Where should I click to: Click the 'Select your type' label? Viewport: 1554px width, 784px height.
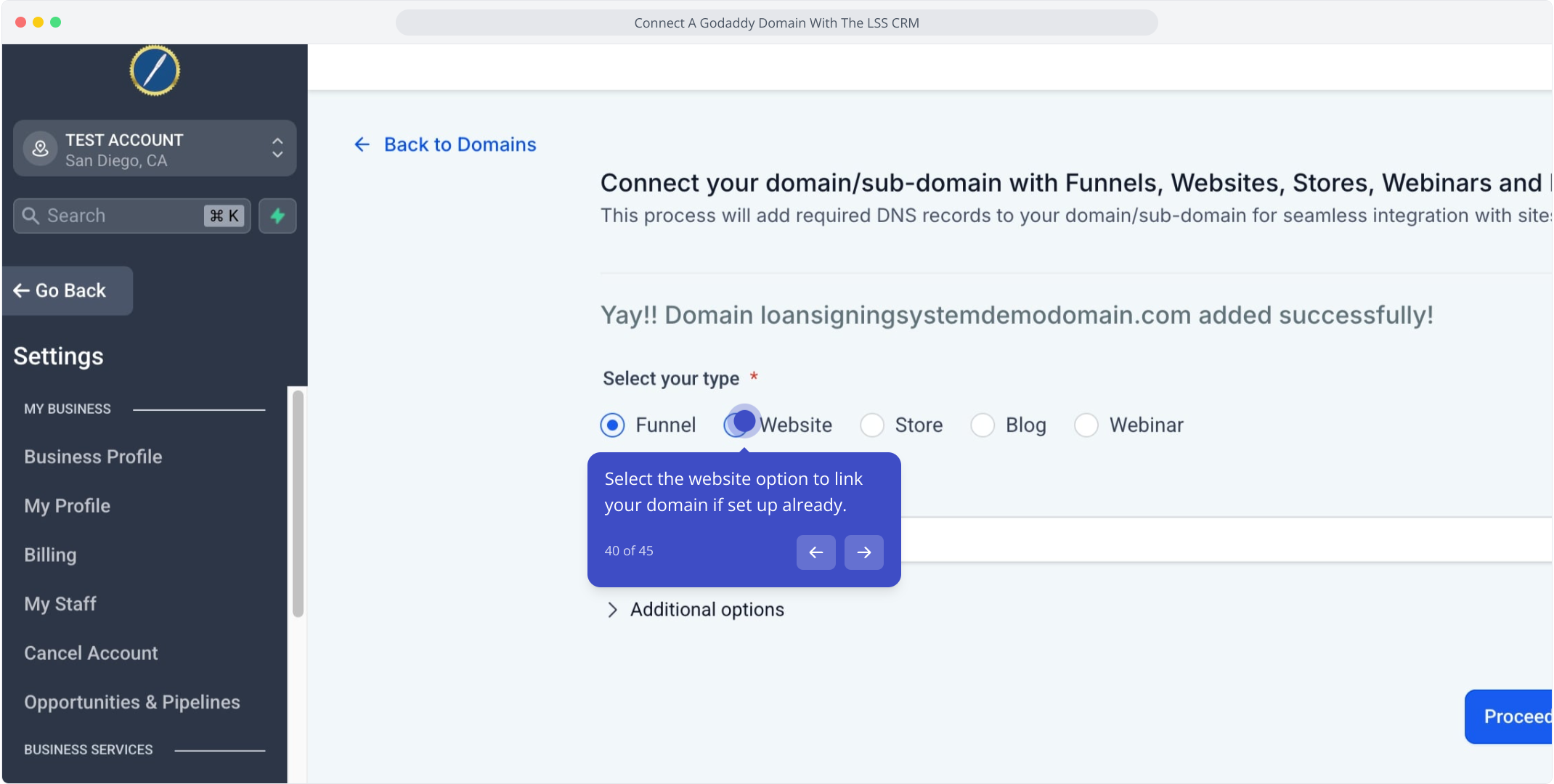pos(671,378)
